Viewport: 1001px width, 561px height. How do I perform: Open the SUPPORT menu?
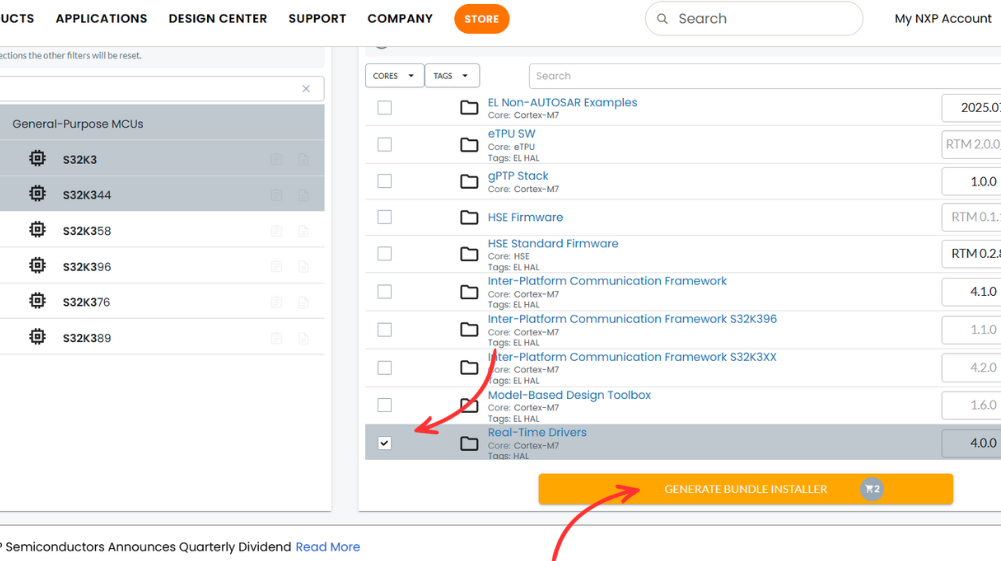click(317, 19)
